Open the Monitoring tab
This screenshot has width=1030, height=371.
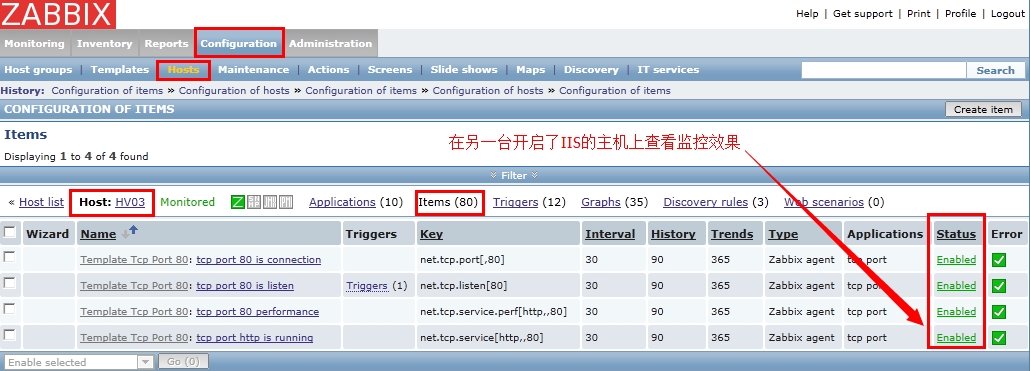click(35, 43)
